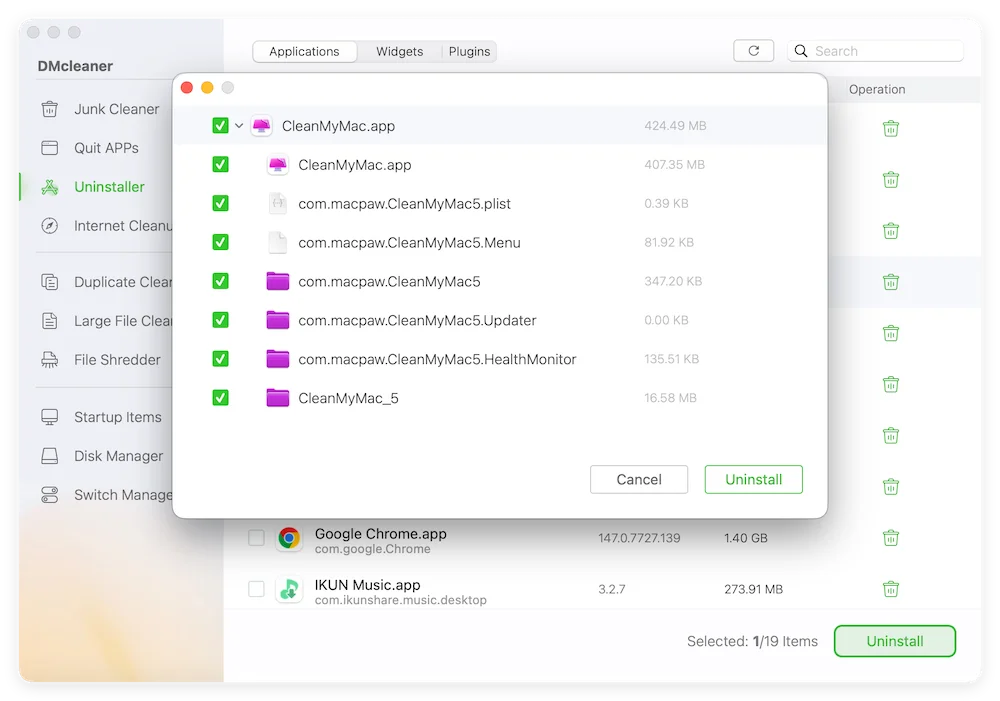The height and width of the screenshot is (701, 1000).
Task: Open Duplicate Cleaner sidebar icon
Action: 49,282
